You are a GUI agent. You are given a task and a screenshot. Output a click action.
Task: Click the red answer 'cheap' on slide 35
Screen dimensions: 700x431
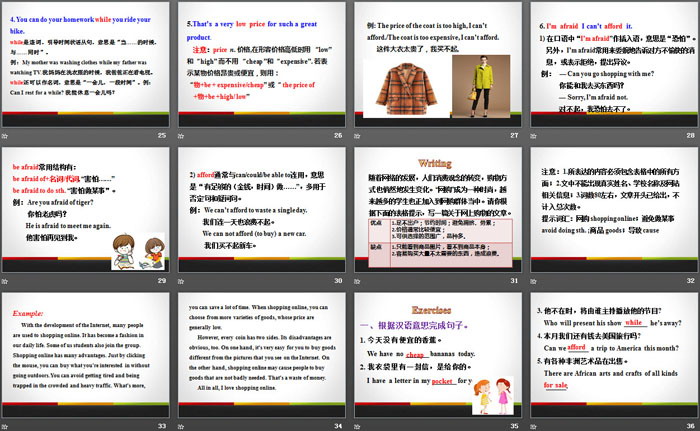click(417, 354)
